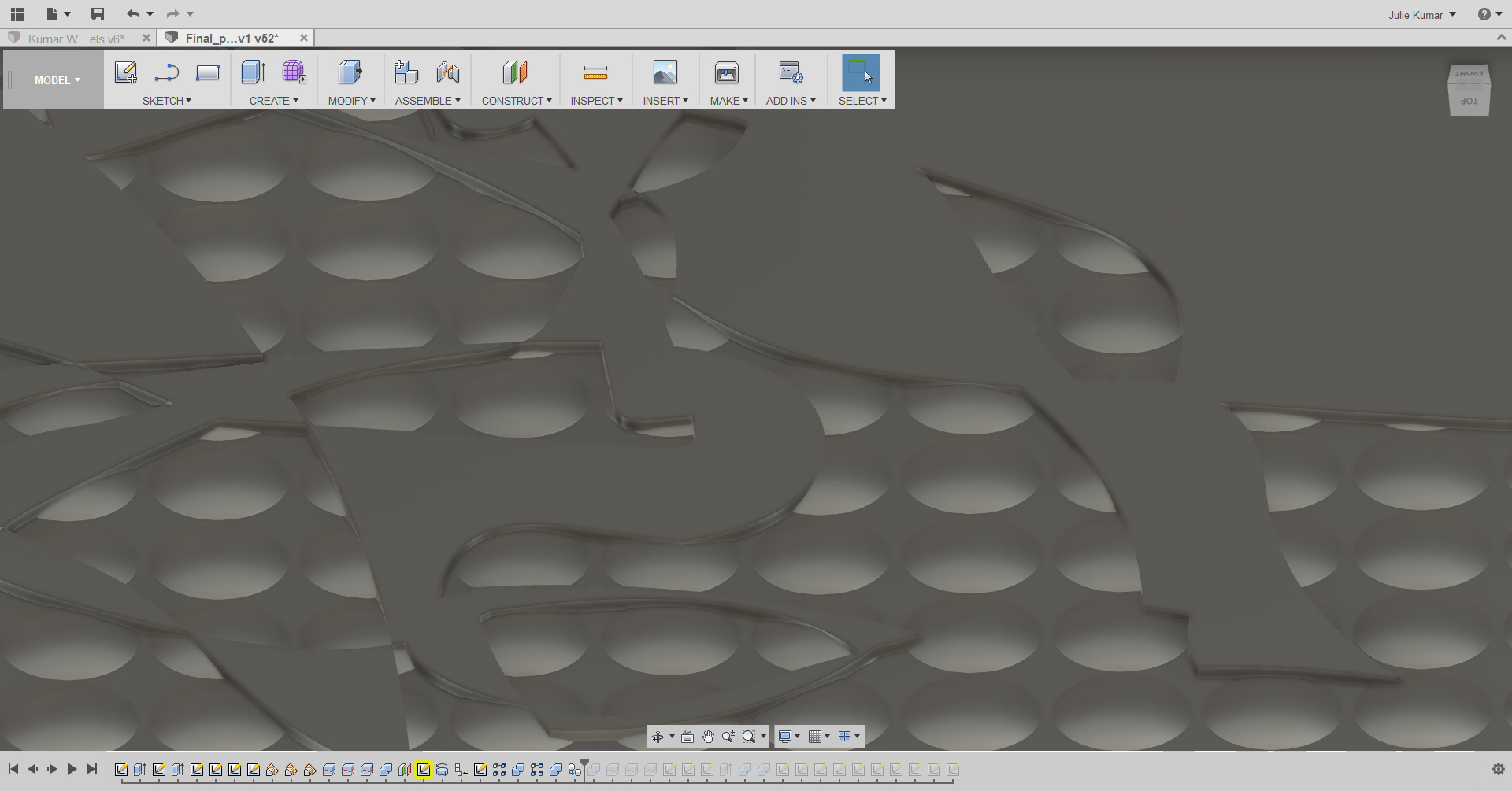Open the 3D Print make tool

(727, 72)
